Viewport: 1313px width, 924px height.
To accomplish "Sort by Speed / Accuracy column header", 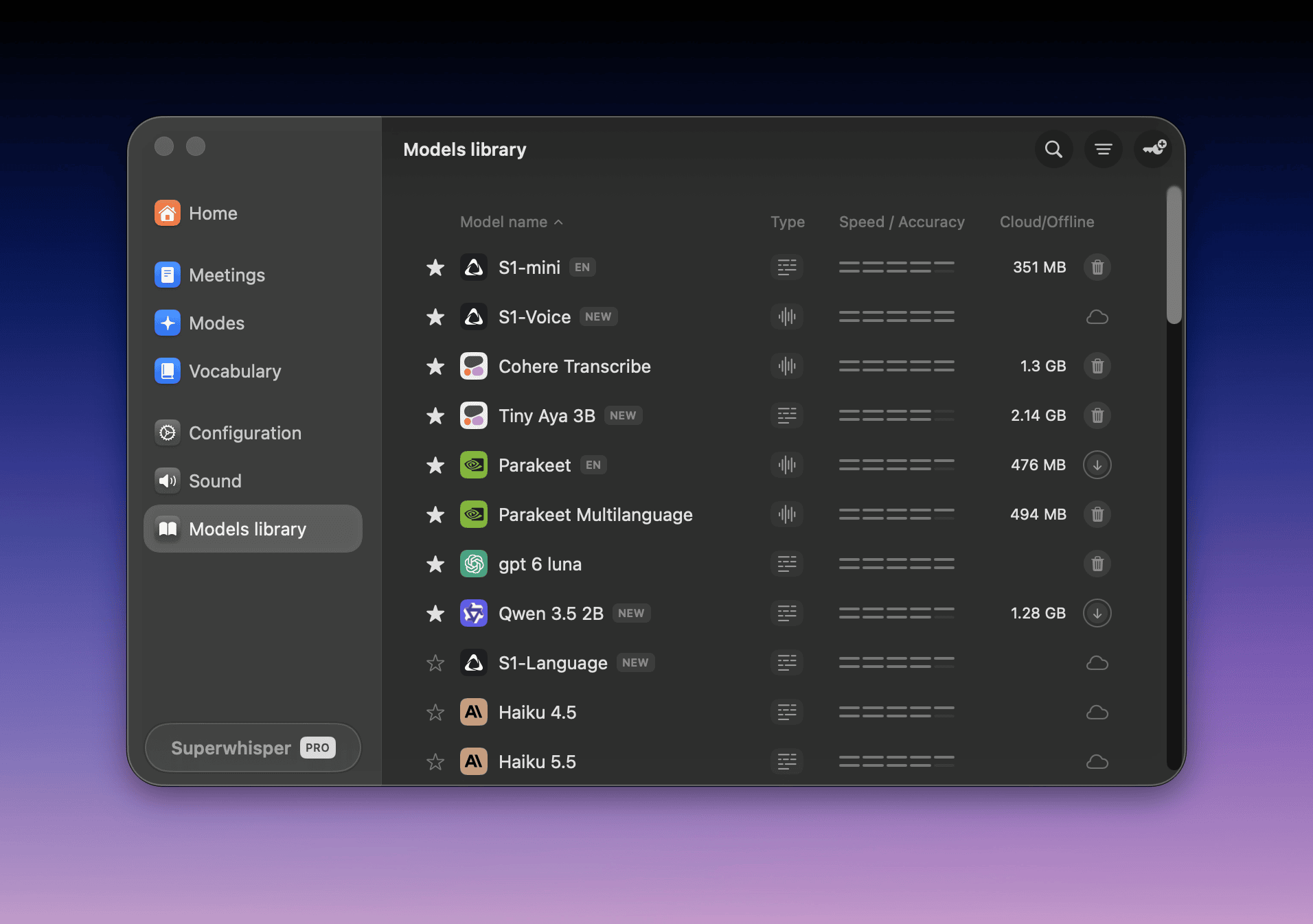I will coord(902,222).
